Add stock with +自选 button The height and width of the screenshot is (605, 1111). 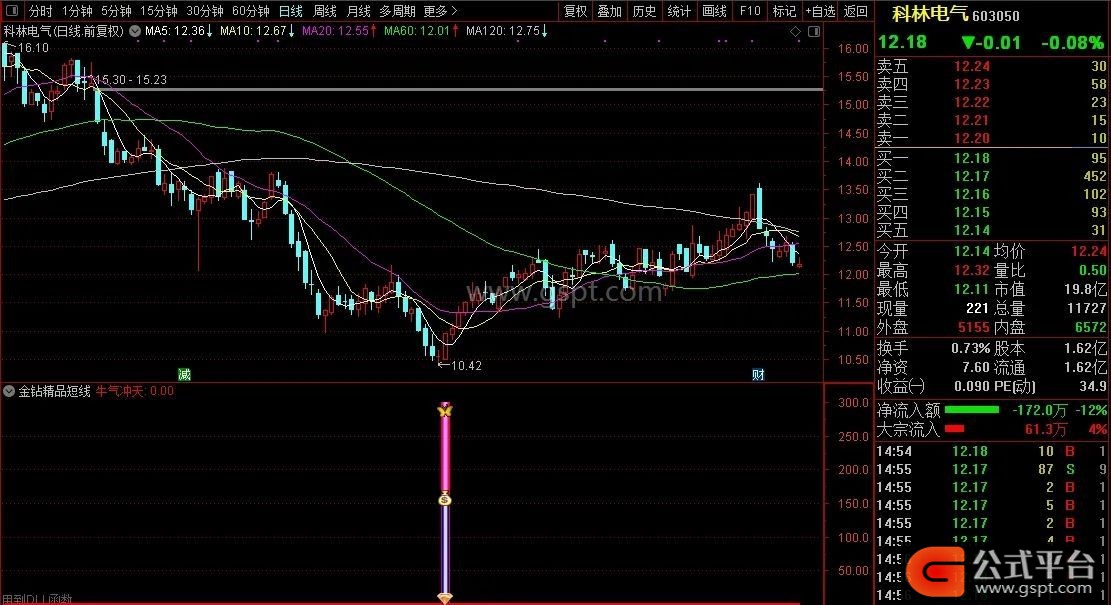click(x=820, y=11)
